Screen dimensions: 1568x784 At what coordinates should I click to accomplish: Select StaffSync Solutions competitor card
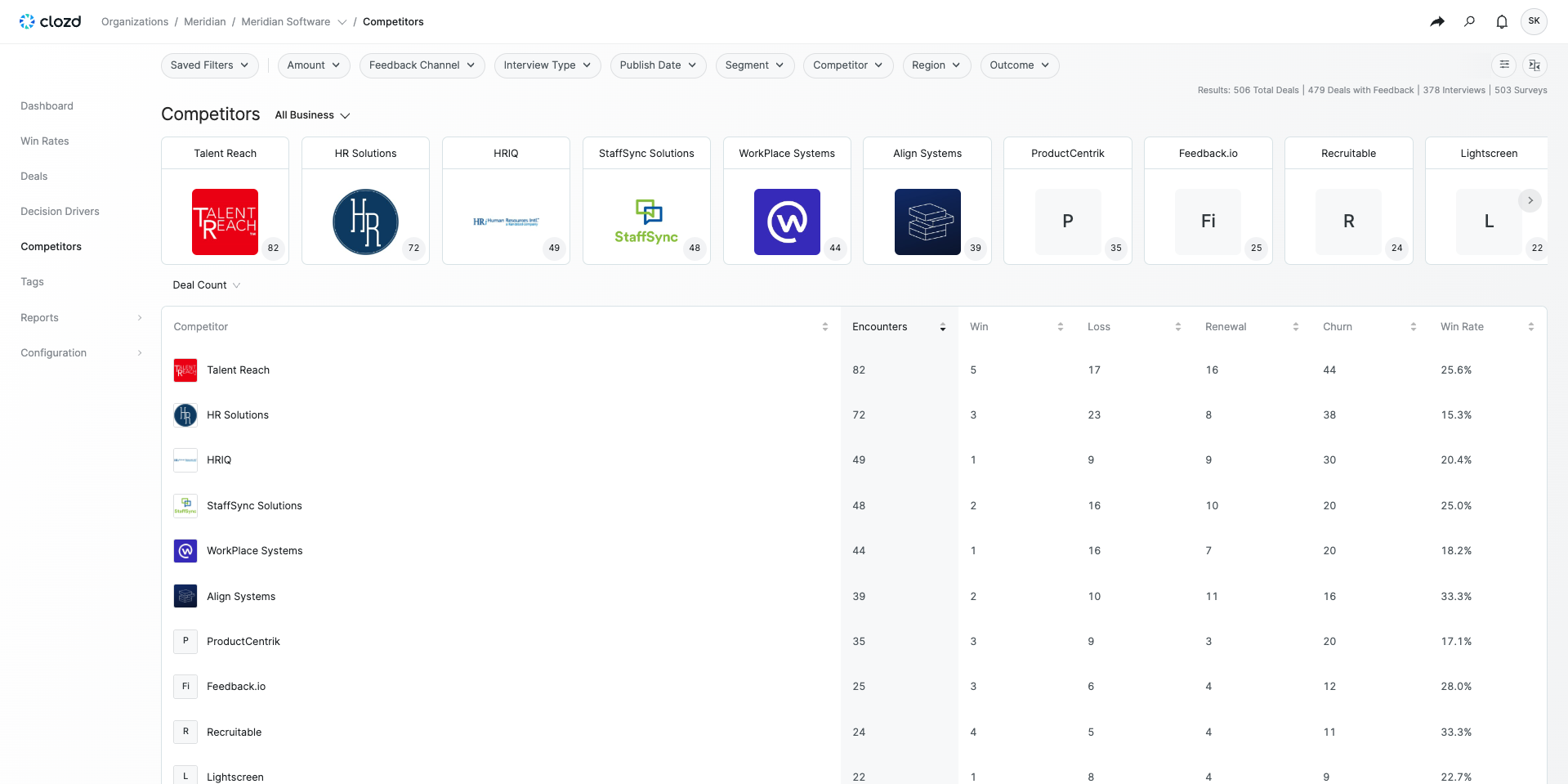coord(647,201)
